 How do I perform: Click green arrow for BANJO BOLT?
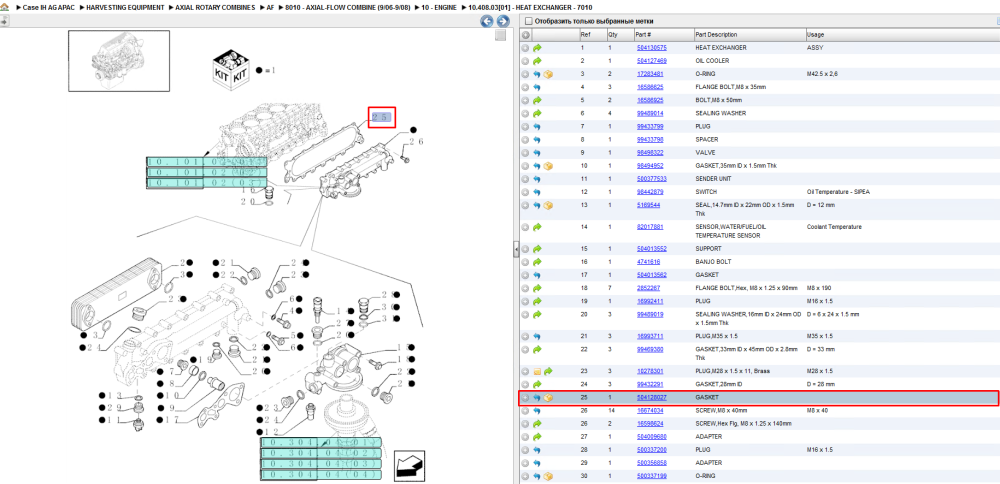coord(537,262)
